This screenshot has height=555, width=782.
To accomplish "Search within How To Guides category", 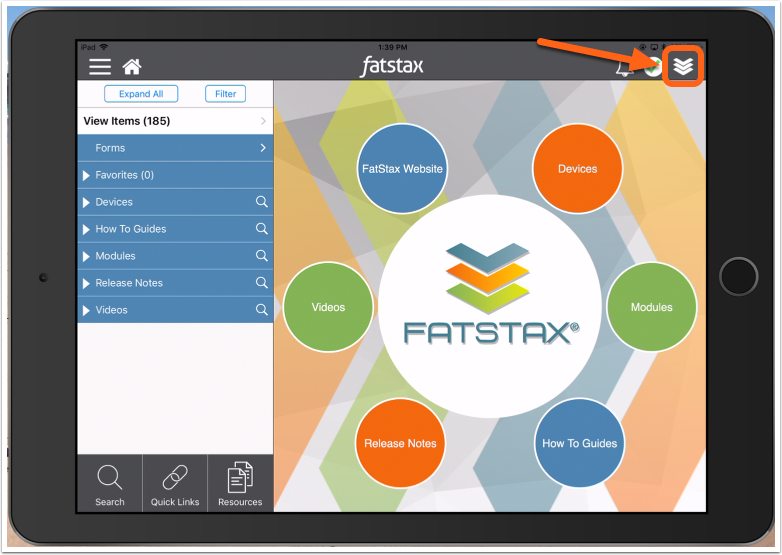I will coord(261,228).
